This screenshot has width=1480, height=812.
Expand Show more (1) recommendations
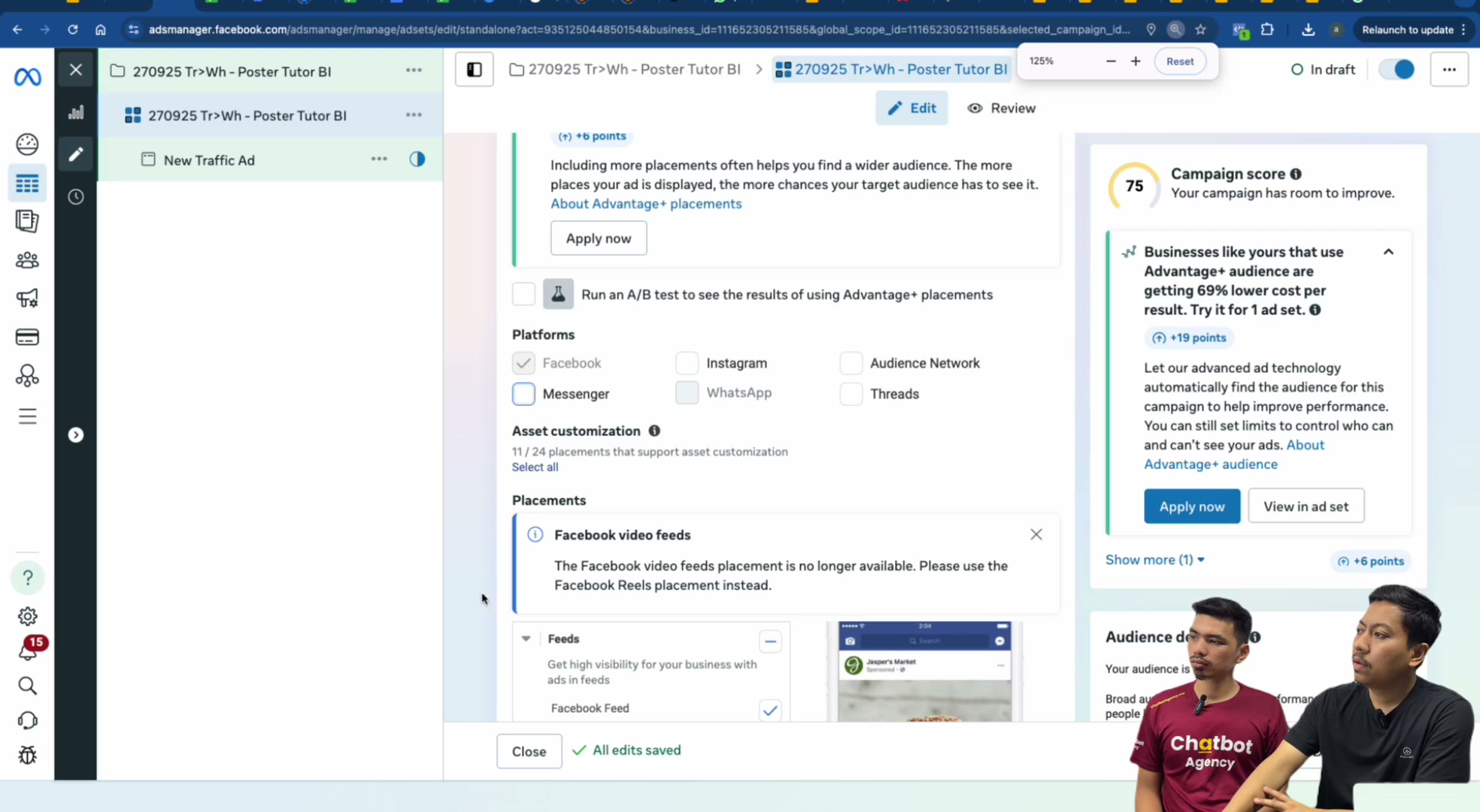tap(1154, 560)
